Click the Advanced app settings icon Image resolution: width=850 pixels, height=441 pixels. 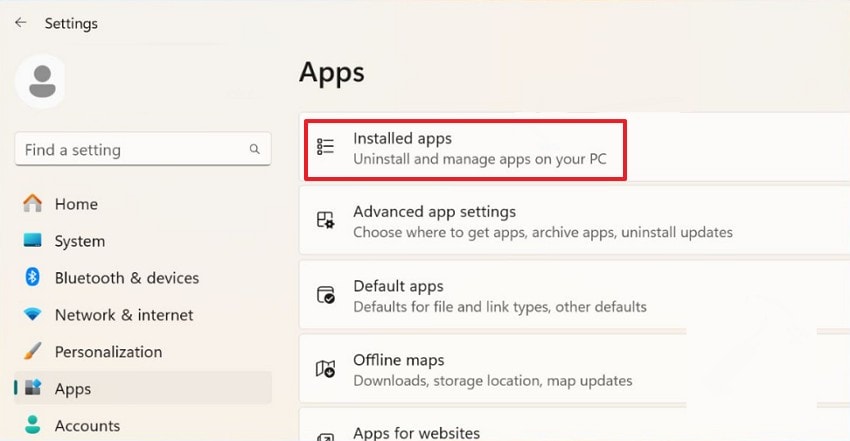325,220
